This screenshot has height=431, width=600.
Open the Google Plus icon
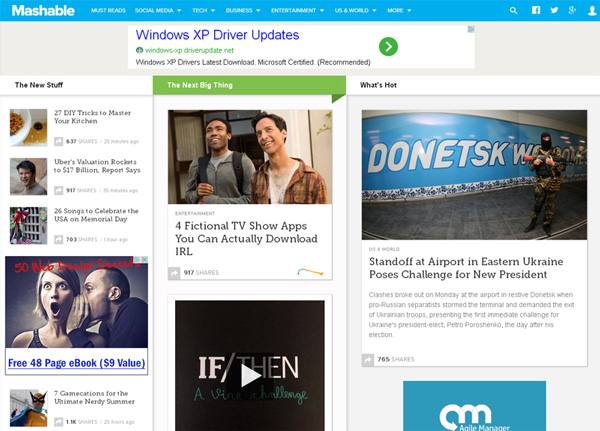pyautogui.click(x=572, y=10)
